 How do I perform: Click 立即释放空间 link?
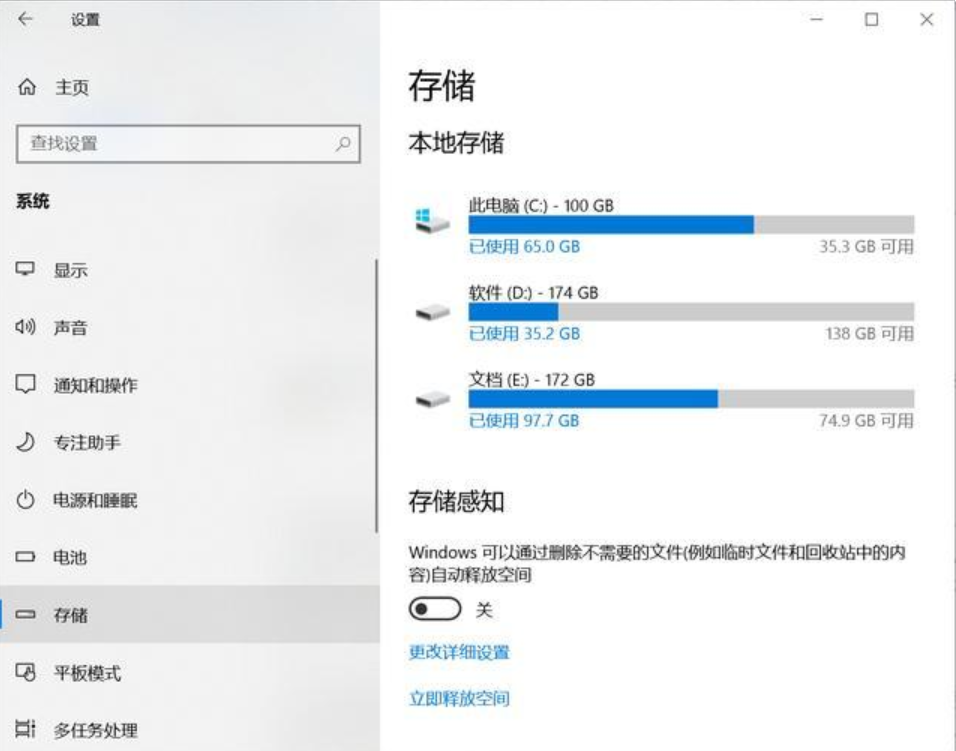[459, 698]
